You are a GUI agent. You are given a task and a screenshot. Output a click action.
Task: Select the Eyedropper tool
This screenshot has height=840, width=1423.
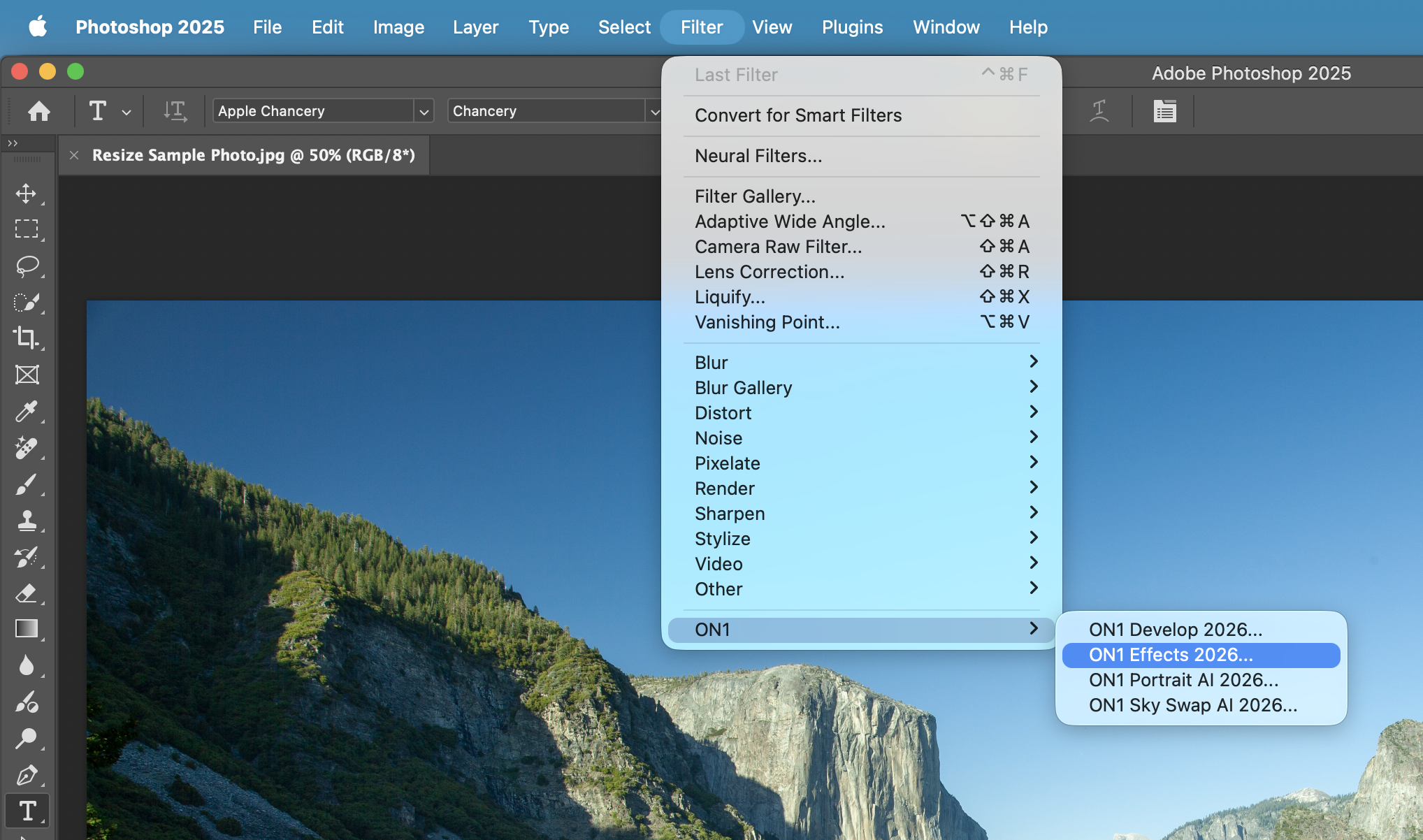27,412
